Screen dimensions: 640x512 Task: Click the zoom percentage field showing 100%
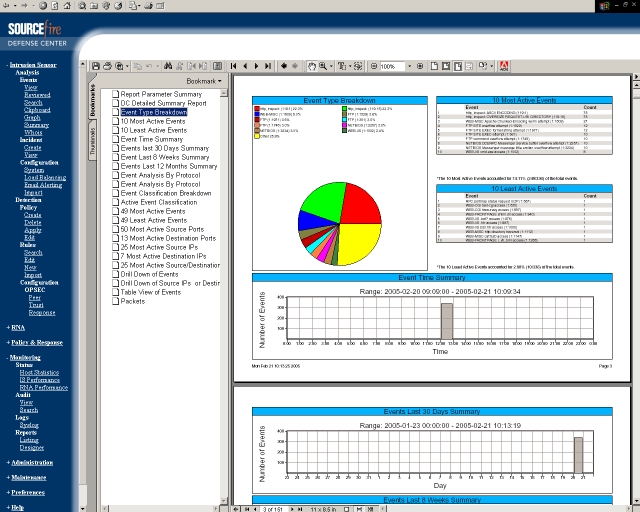click(392, 66)
